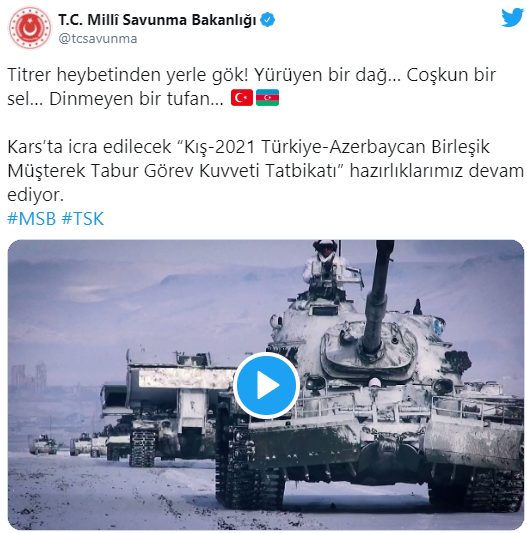Click the T.C. Millî Savunma Bakanlığı name
The image size is (527, 533).
click(157, 20)
